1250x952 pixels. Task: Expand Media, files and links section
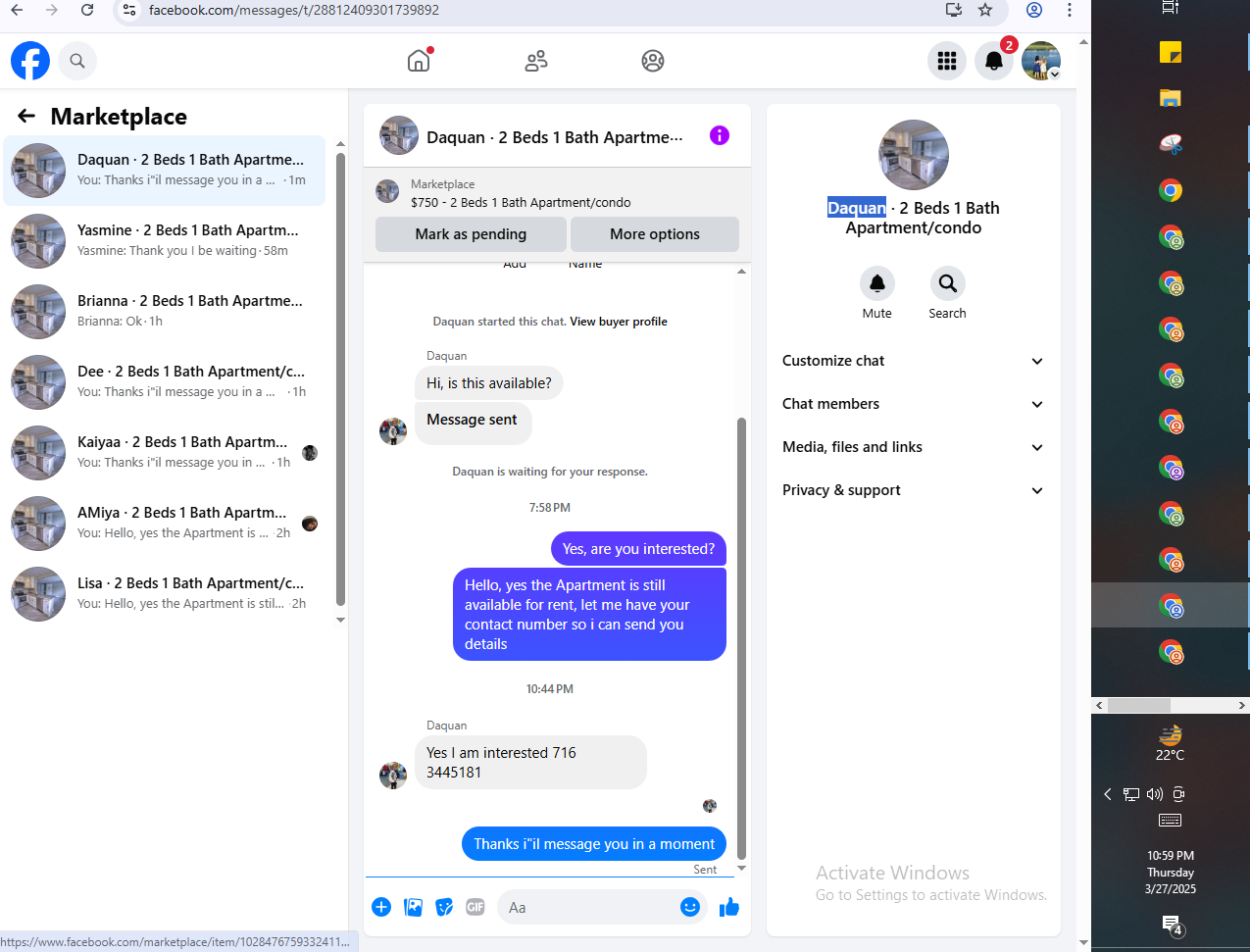(x=913, y=447)
